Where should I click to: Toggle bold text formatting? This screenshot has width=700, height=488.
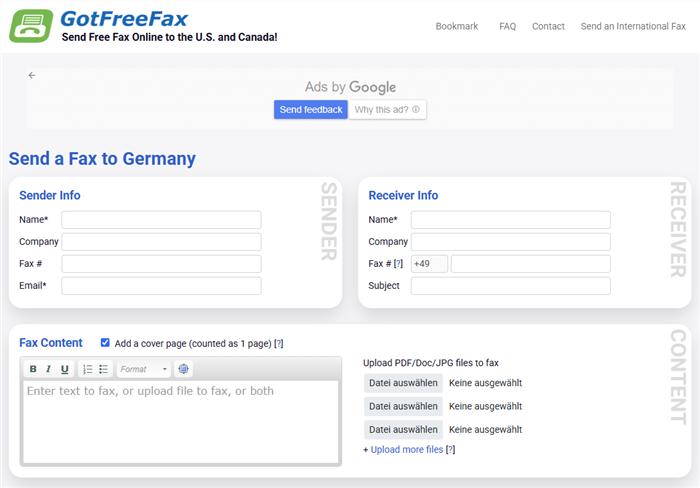[33, 369]
